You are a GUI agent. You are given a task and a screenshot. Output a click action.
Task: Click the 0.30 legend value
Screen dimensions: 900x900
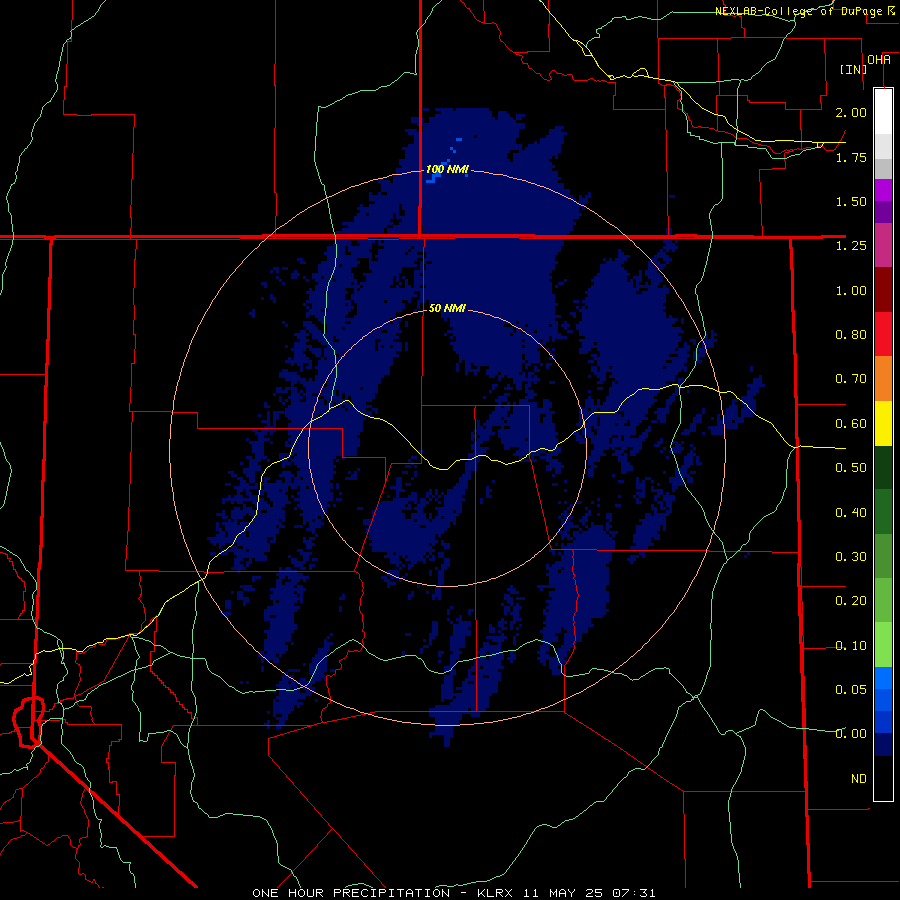coord(851,557)
